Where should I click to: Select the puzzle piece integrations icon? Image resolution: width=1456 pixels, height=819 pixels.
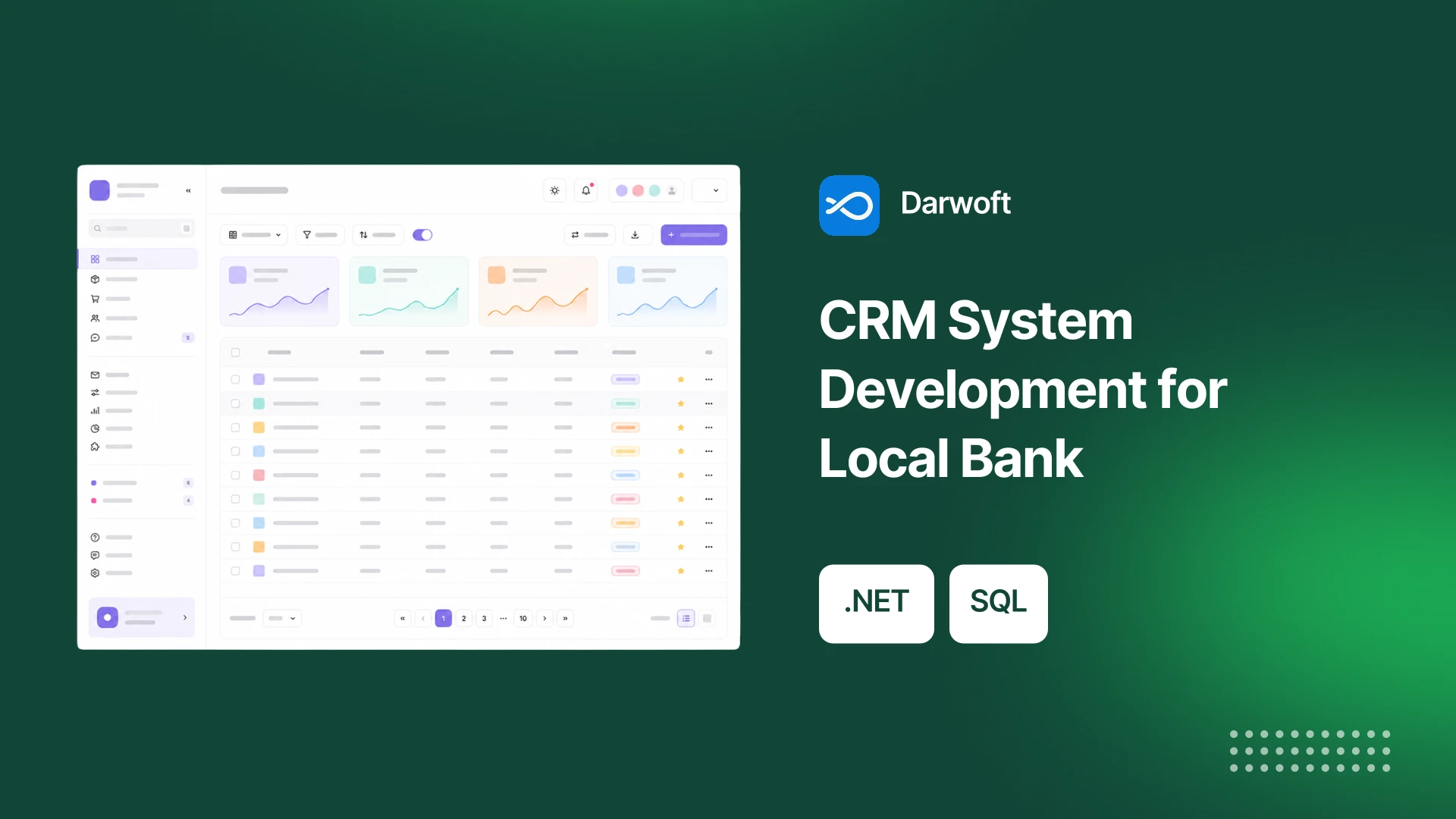(x=95, y=447)
